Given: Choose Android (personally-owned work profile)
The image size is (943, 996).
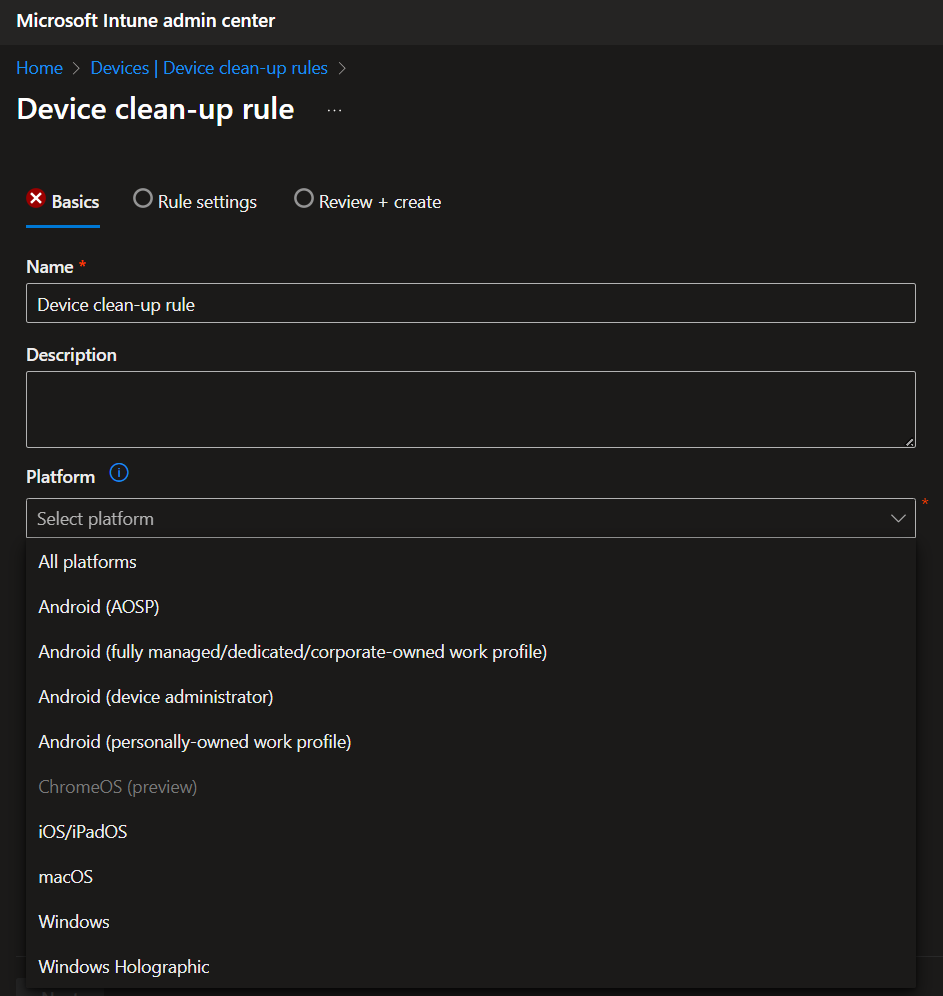Looking at the screenshot, I should click(471, 743).
